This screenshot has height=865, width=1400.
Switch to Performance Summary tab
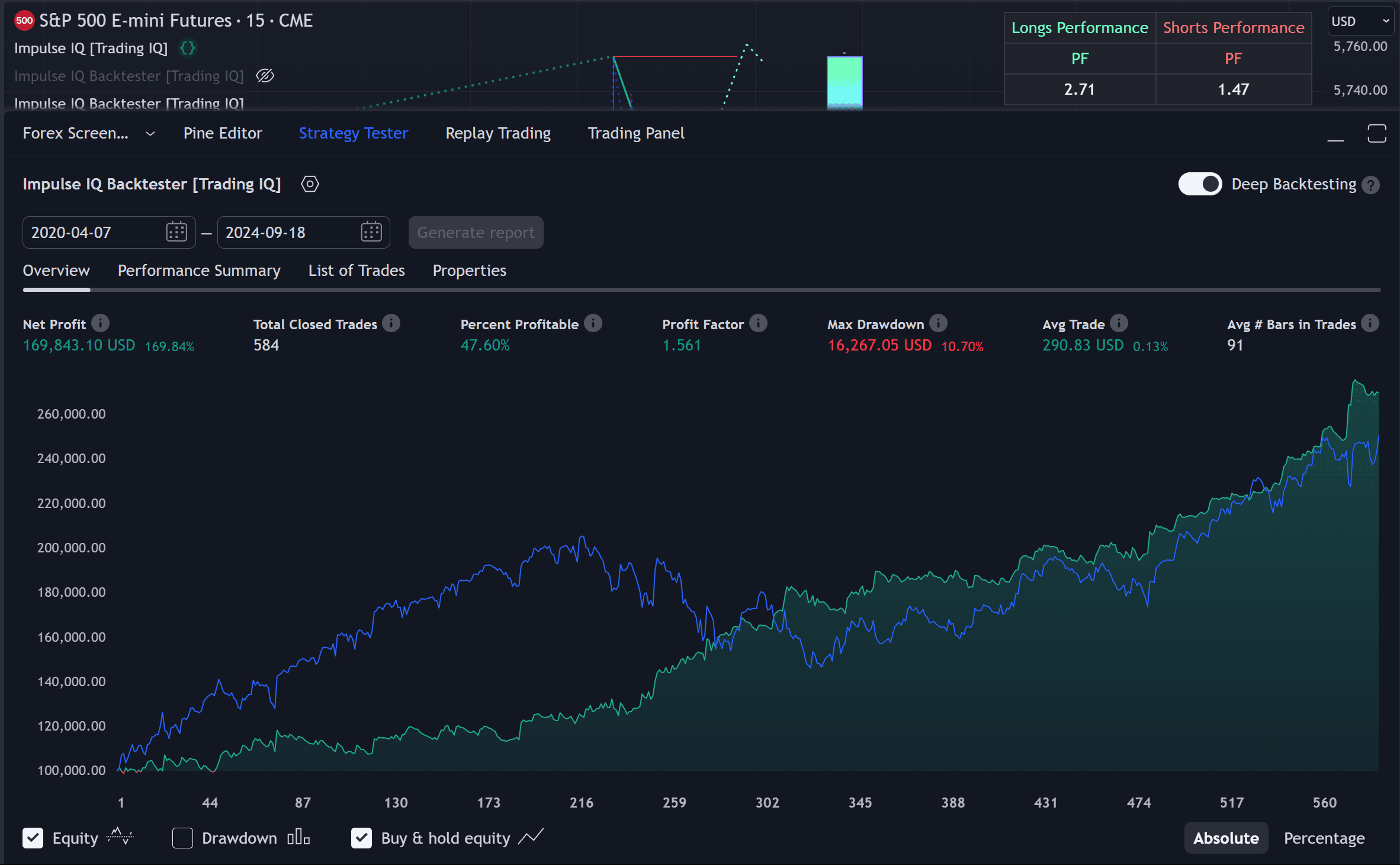[199, 271]
